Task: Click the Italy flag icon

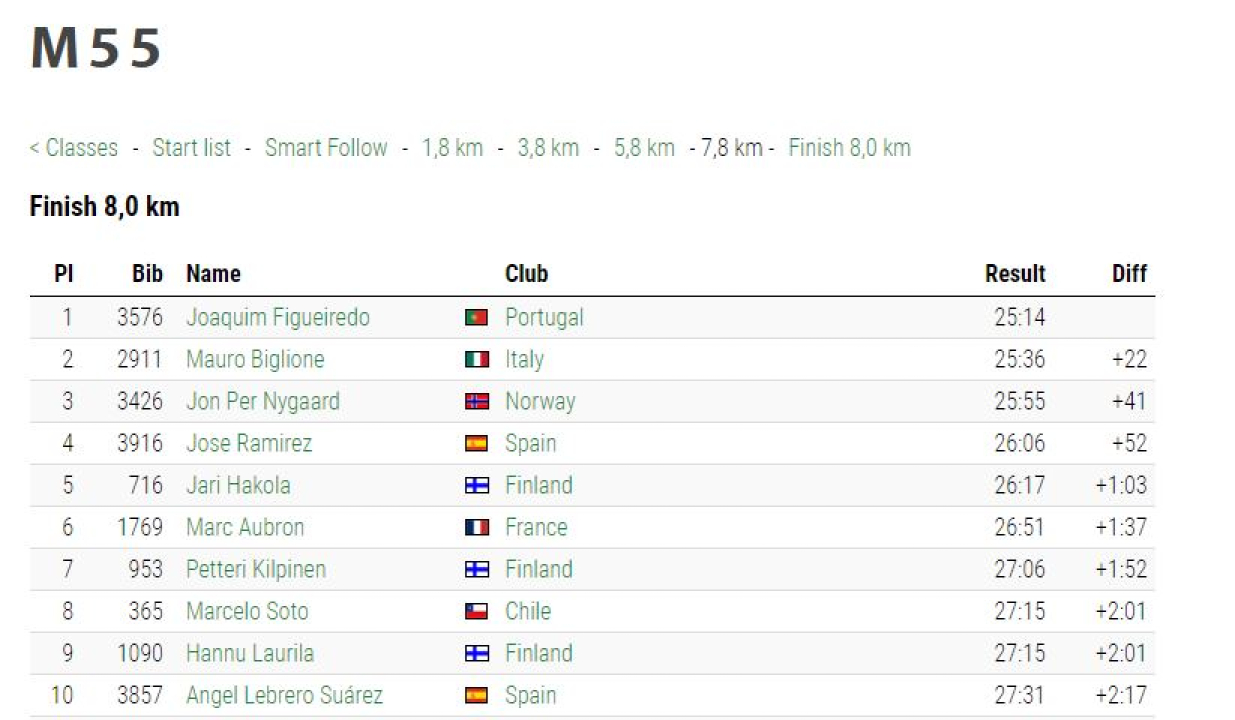Action: 476,360
